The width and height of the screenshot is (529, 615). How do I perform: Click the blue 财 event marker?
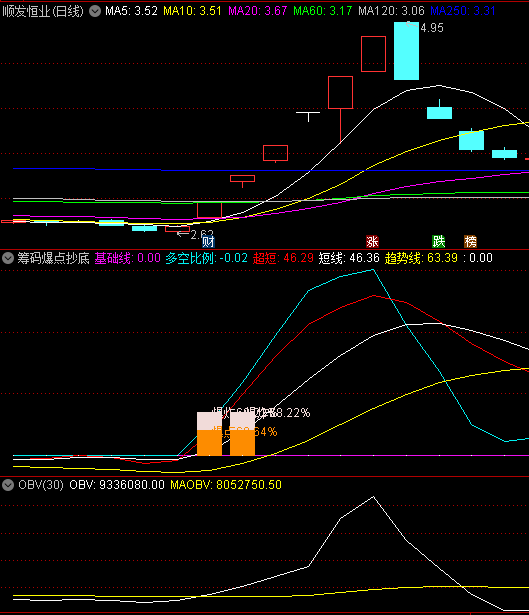(x=209, y=242)
